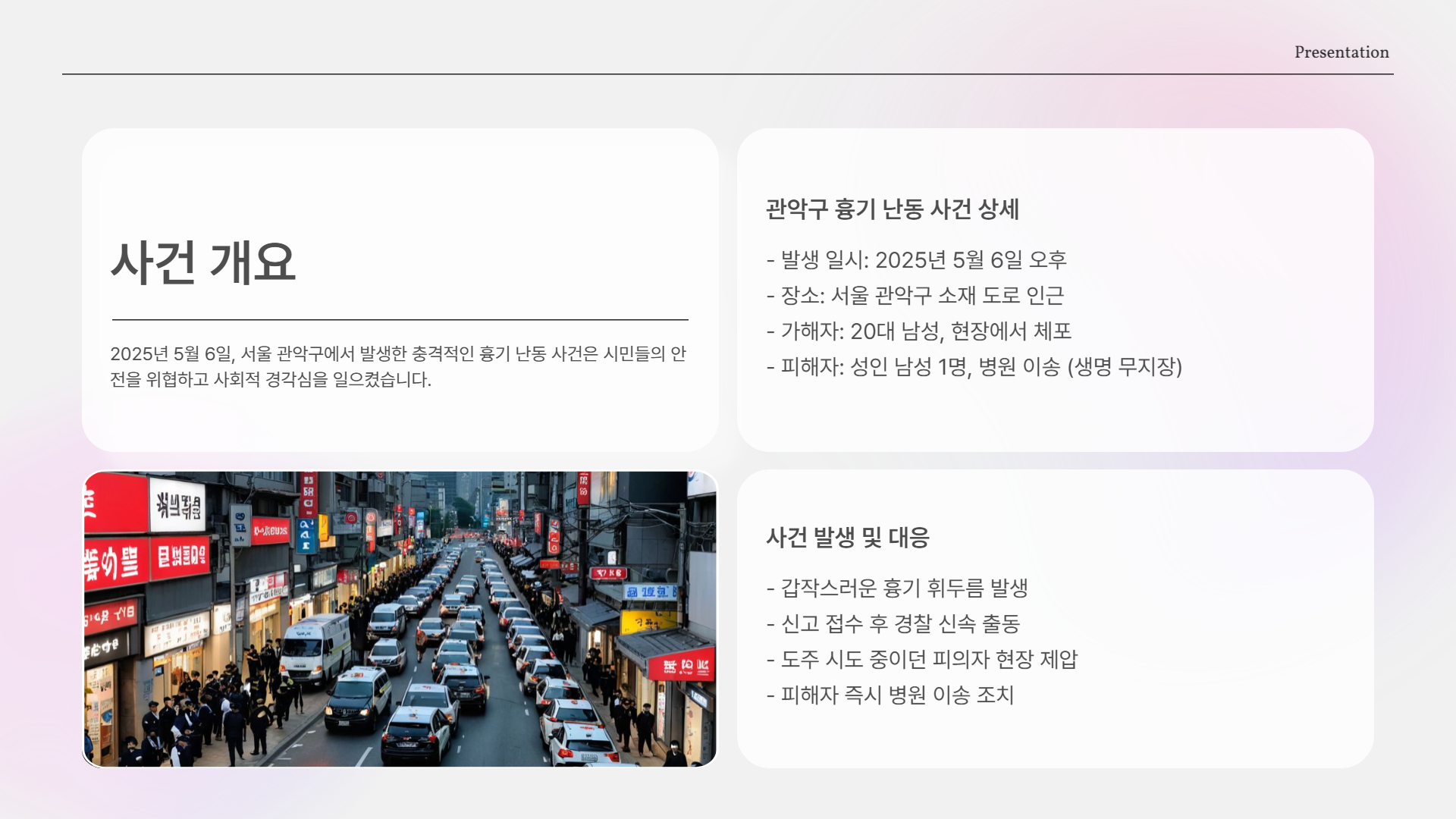Select the '도주 시도 중이던 피의자 현장 제압' bullet

(925, 660)
